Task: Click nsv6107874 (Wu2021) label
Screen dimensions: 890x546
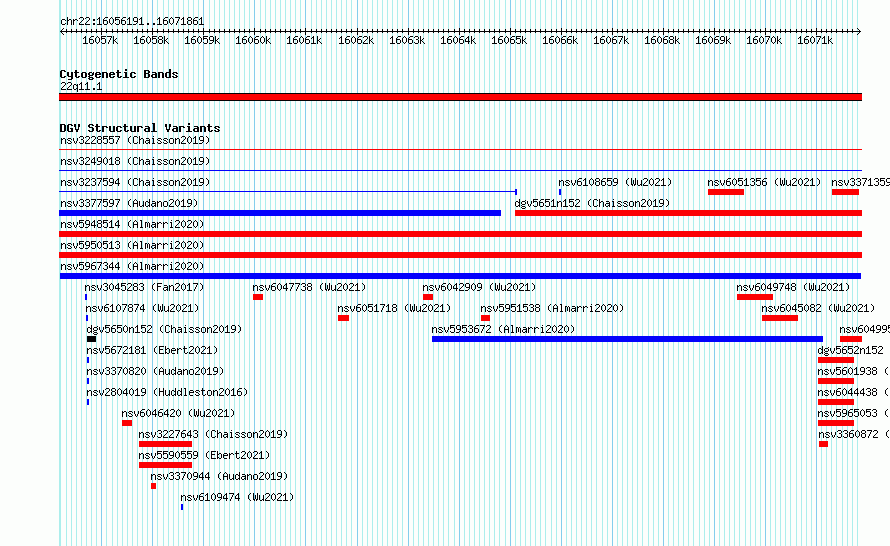Action: click(x=142, y=308)
